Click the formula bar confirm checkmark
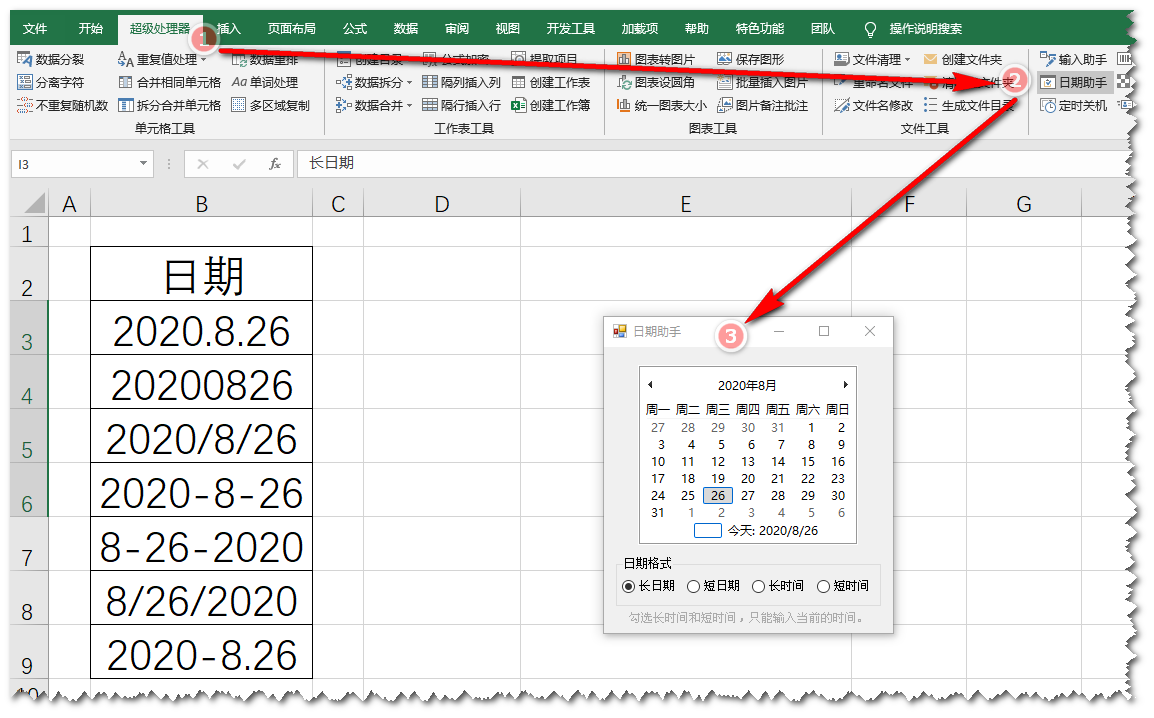 point(239,164)
